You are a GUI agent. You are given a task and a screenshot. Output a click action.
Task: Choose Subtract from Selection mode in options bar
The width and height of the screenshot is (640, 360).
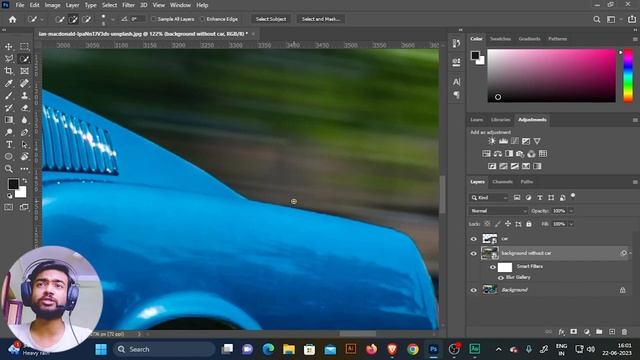[87, 19]
